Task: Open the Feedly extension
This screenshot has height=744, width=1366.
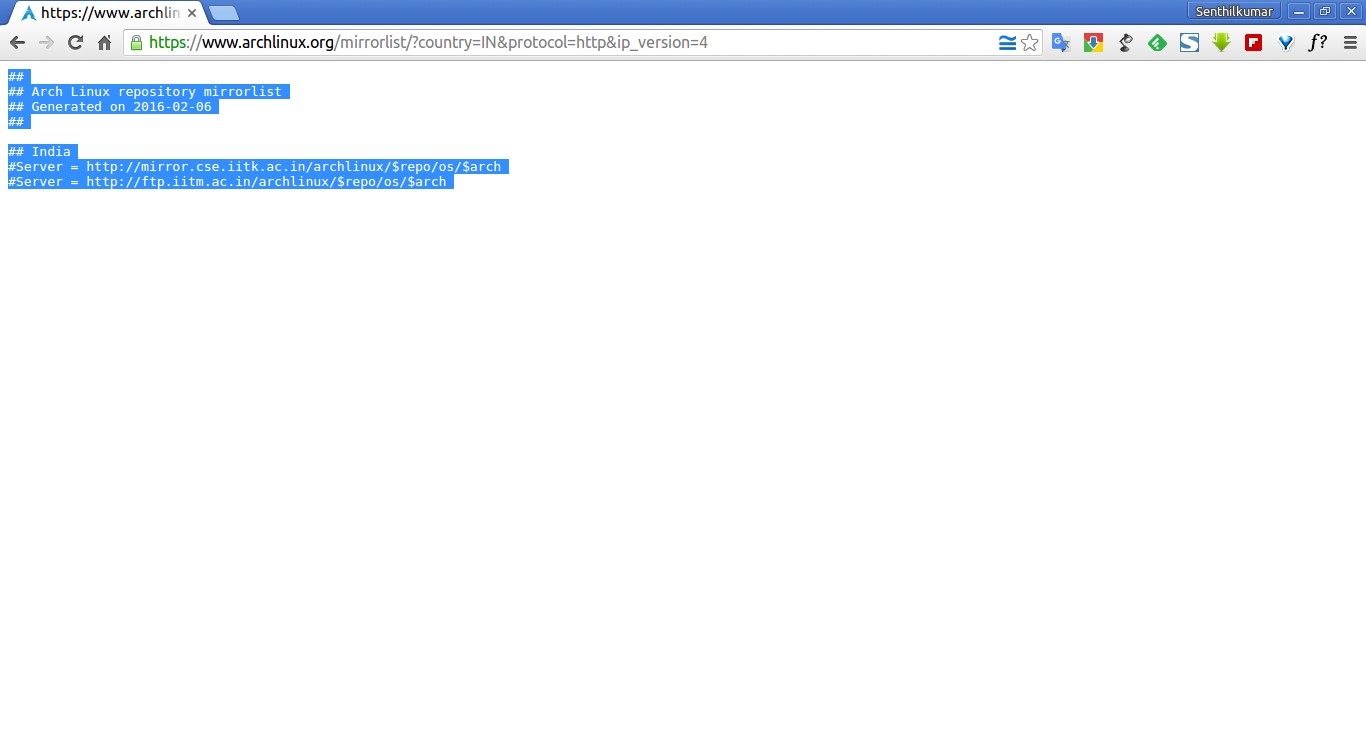Action: [1157, 43]
